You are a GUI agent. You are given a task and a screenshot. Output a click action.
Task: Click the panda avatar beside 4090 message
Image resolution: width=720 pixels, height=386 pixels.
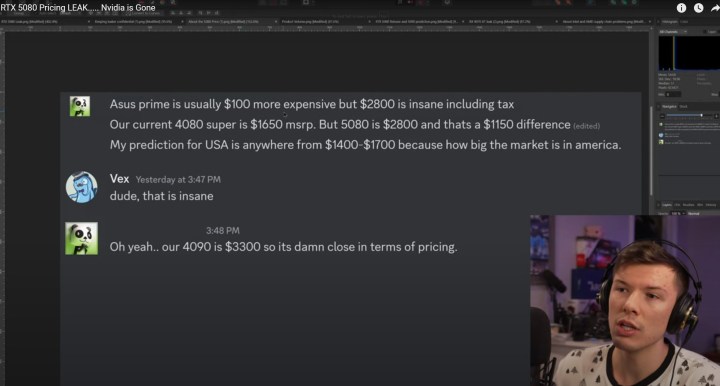pos(81,239)
